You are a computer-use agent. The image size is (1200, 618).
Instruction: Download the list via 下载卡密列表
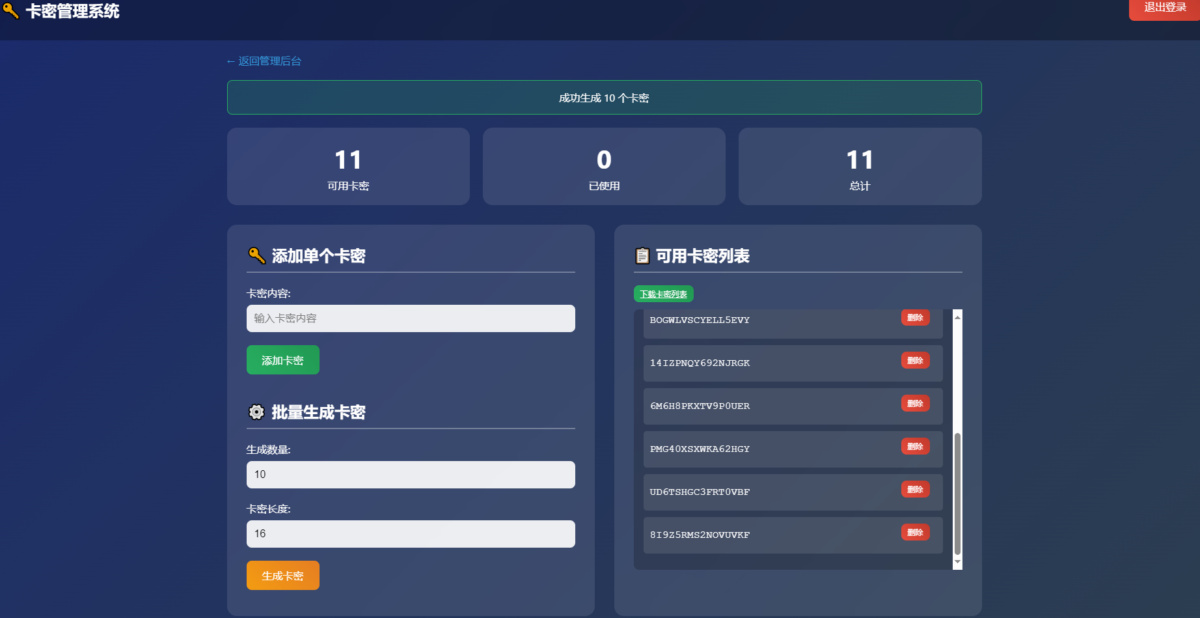[x=663, y=294]
